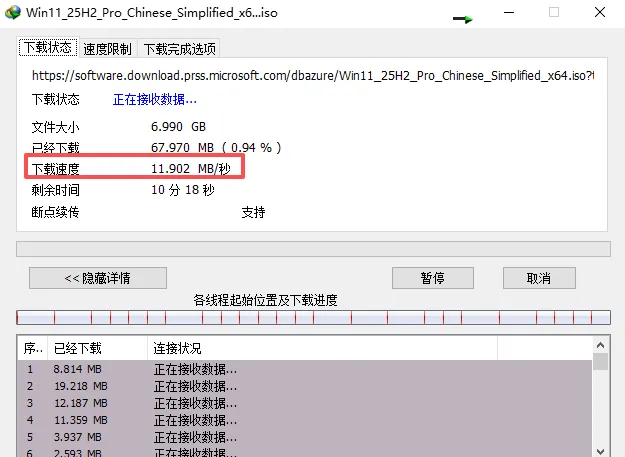Click the 正在接收数据... status next to 下载状态
The image size is (625, 457).
(x=155, y=99)
